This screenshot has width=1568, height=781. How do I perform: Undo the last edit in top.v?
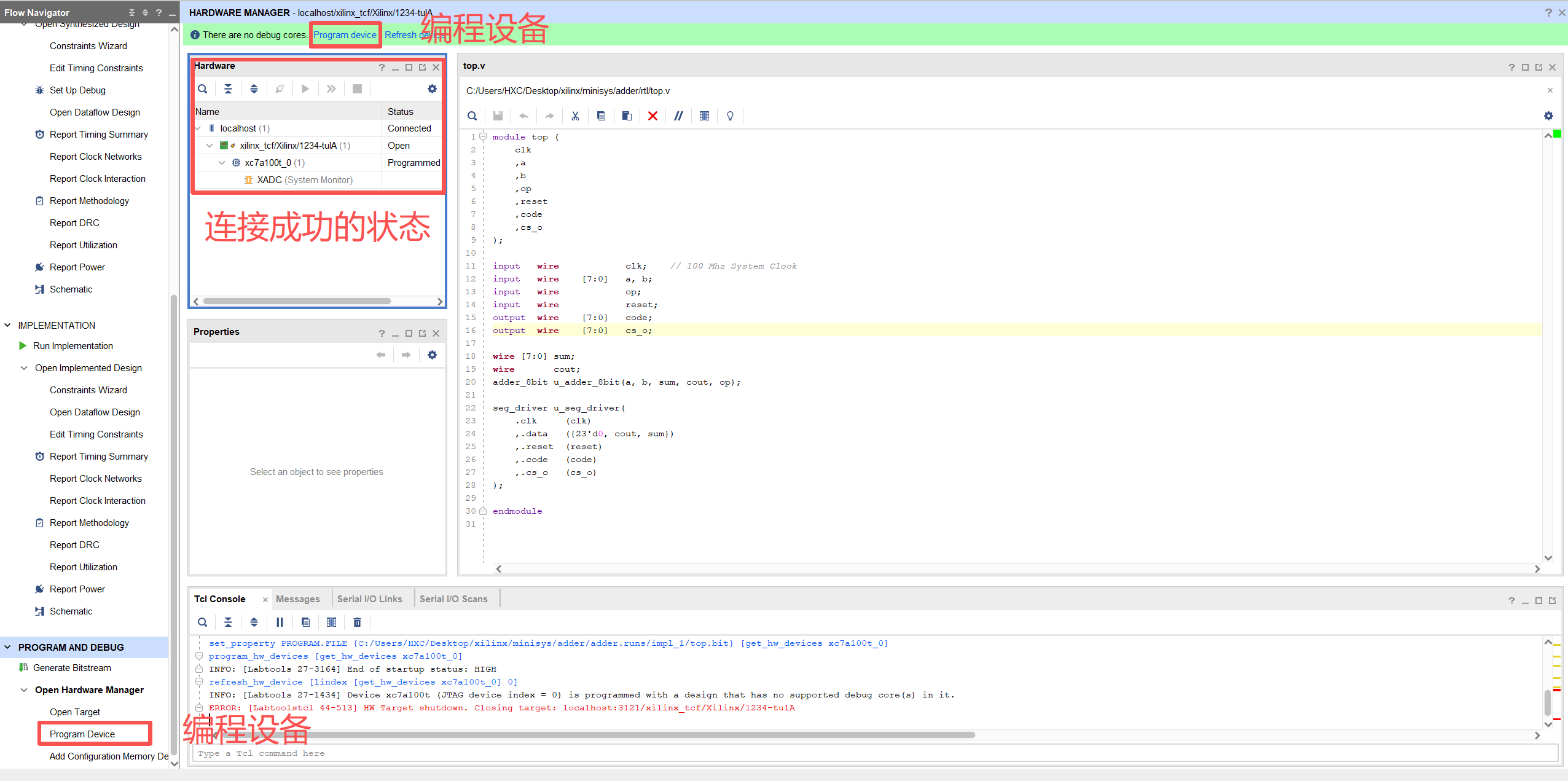pyautogui.click(x=523, y=116)
